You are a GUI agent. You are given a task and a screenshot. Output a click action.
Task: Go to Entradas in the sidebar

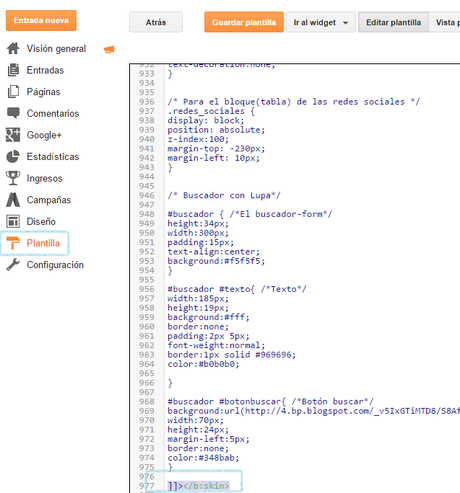[x=45, y=70]
